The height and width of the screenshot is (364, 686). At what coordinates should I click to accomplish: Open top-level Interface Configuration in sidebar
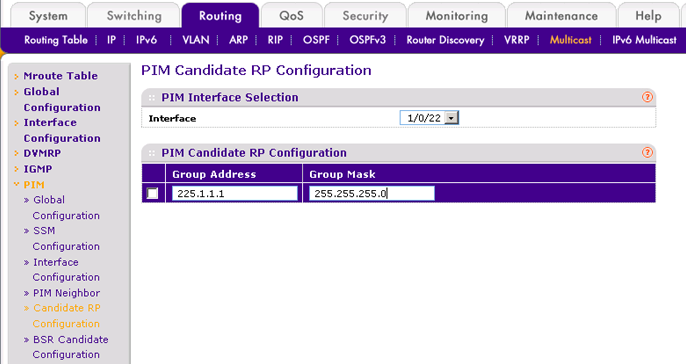(62, 130)
